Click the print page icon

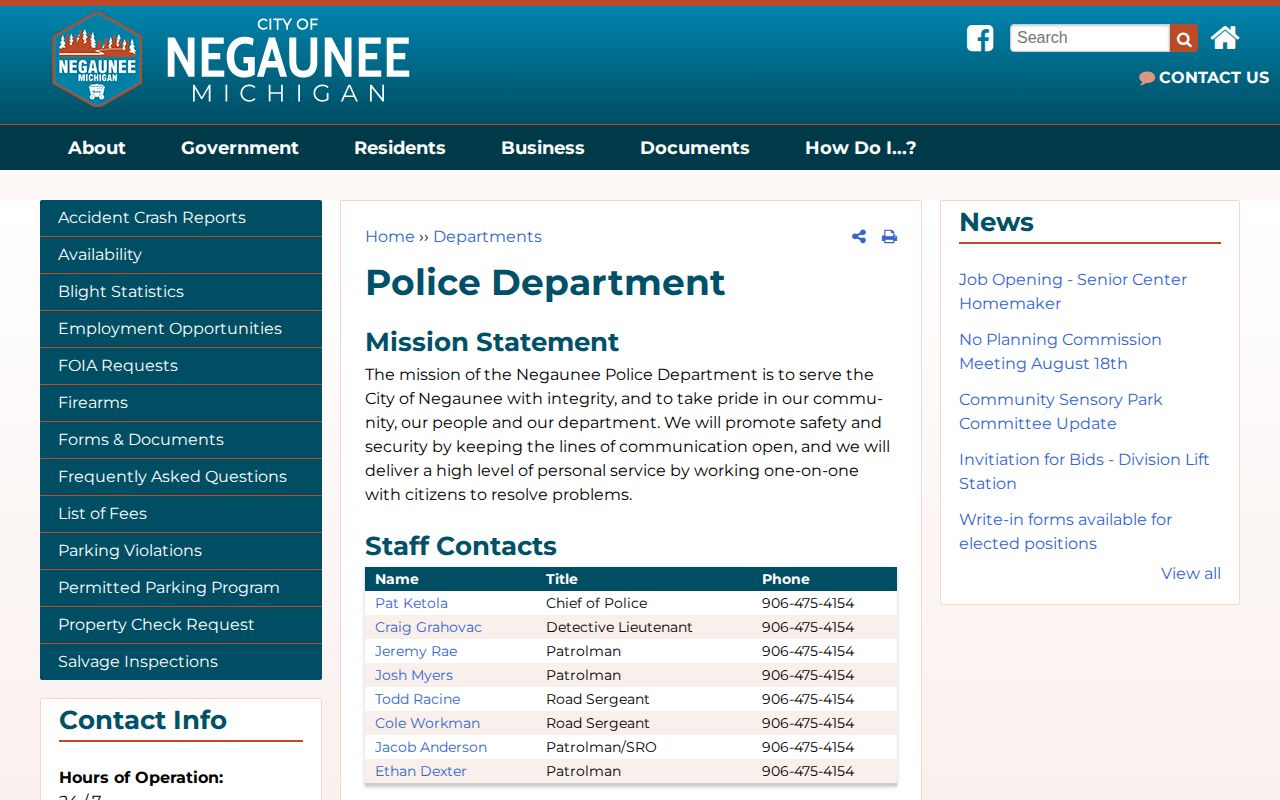pos(889,237)
